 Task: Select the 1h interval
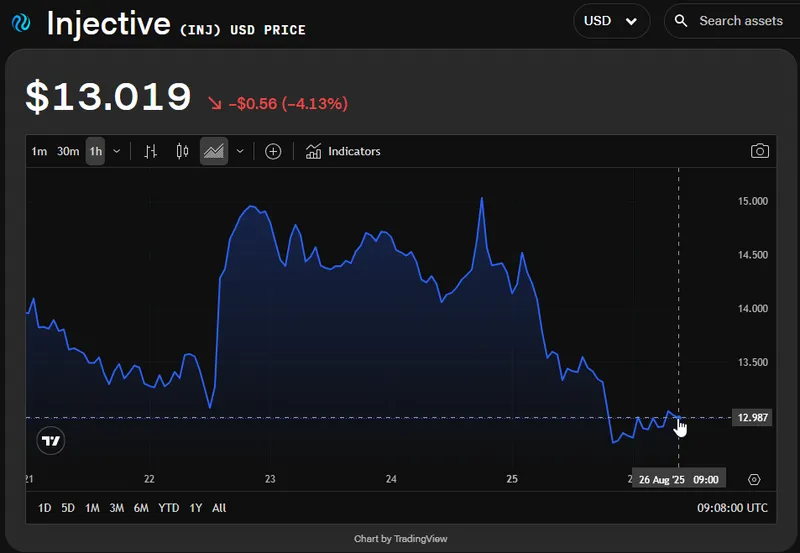95,152
